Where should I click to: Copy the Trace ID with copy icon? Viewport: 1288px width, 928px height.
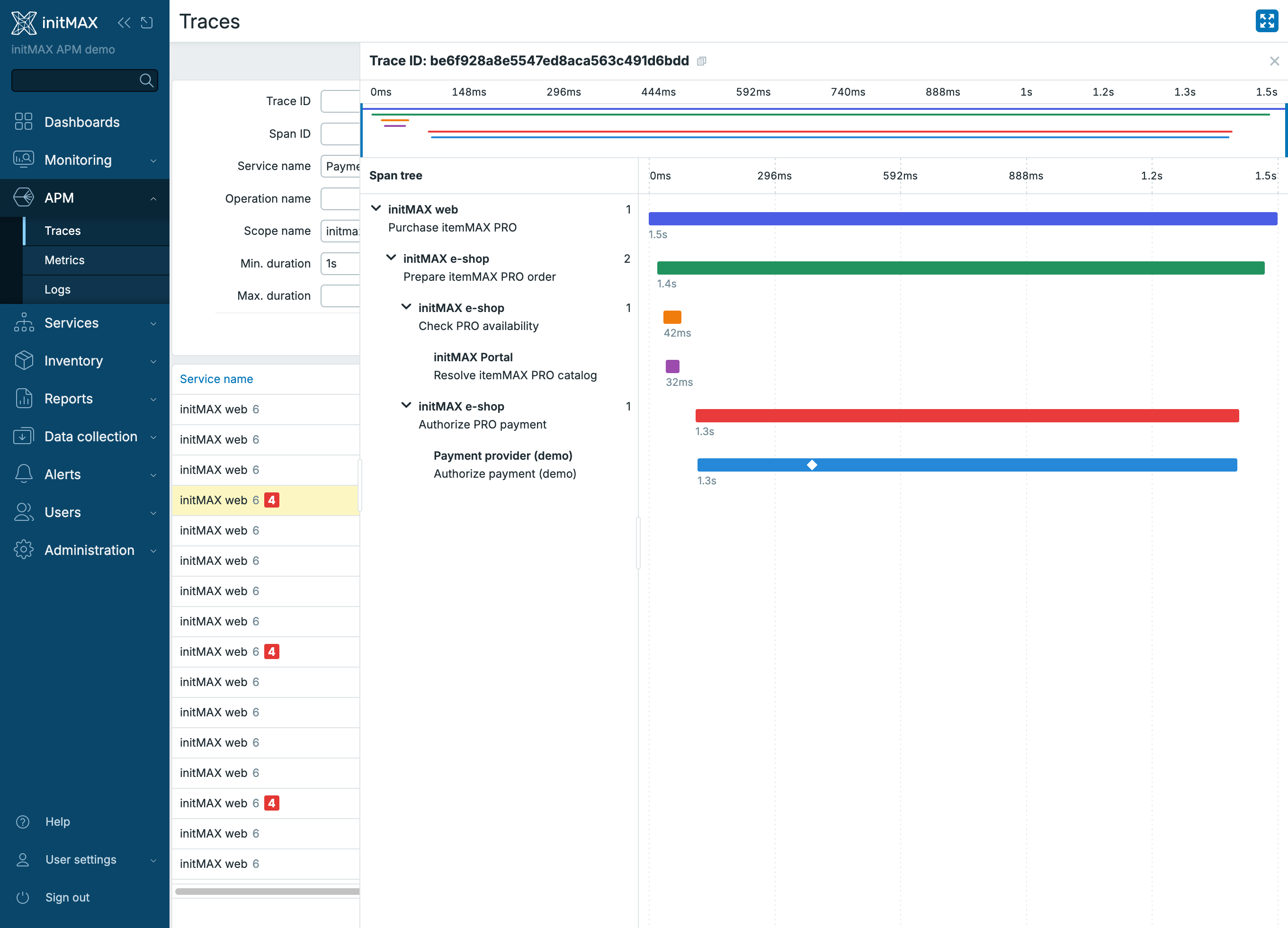[x=701, y=62]
